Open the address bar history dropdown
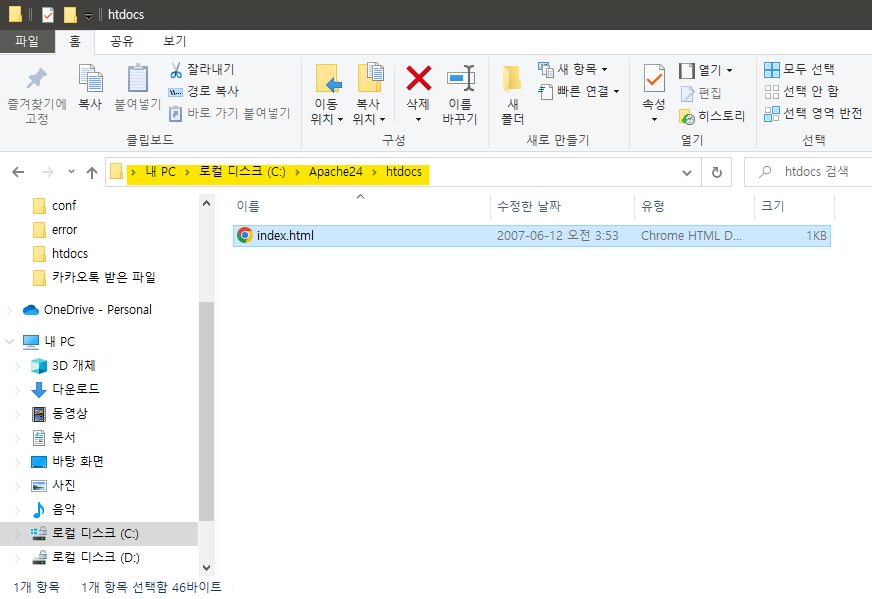Viewport: 872px width, 599px height. coord(687,172)
